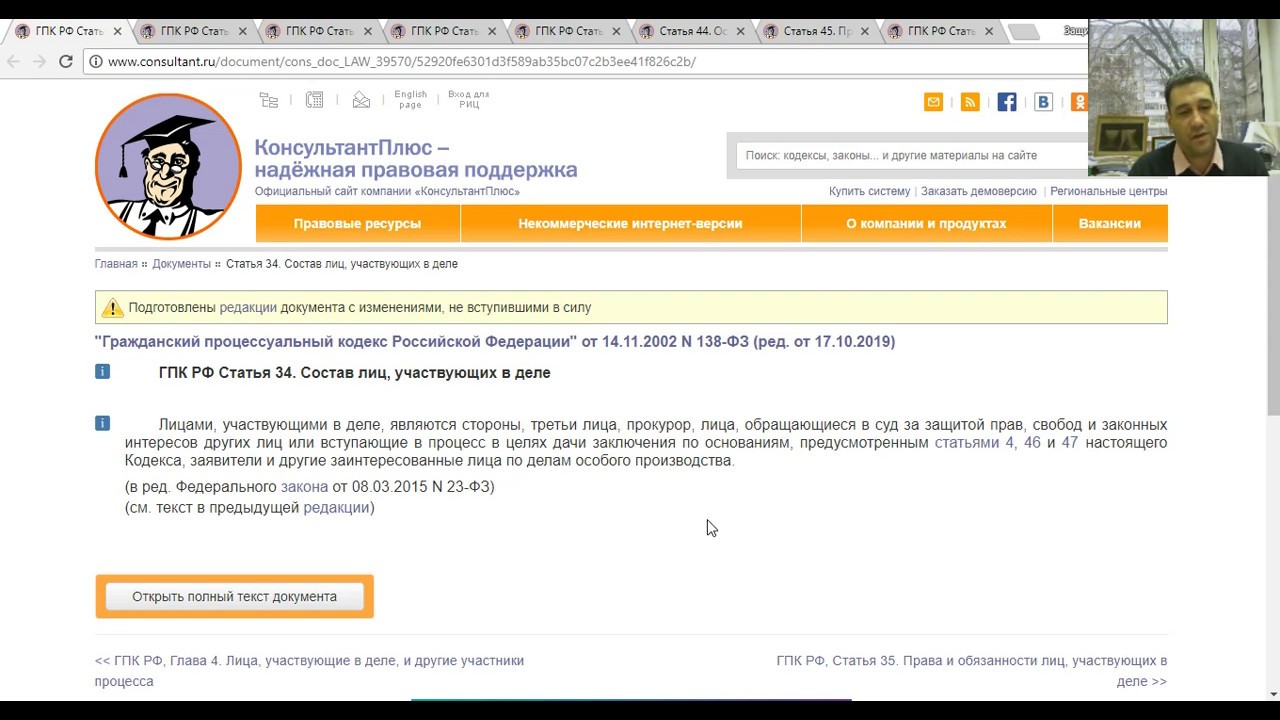Click the site search input field
Image resolution: width=1280 pixels, height=720 pixels.
tap(912, 155)
